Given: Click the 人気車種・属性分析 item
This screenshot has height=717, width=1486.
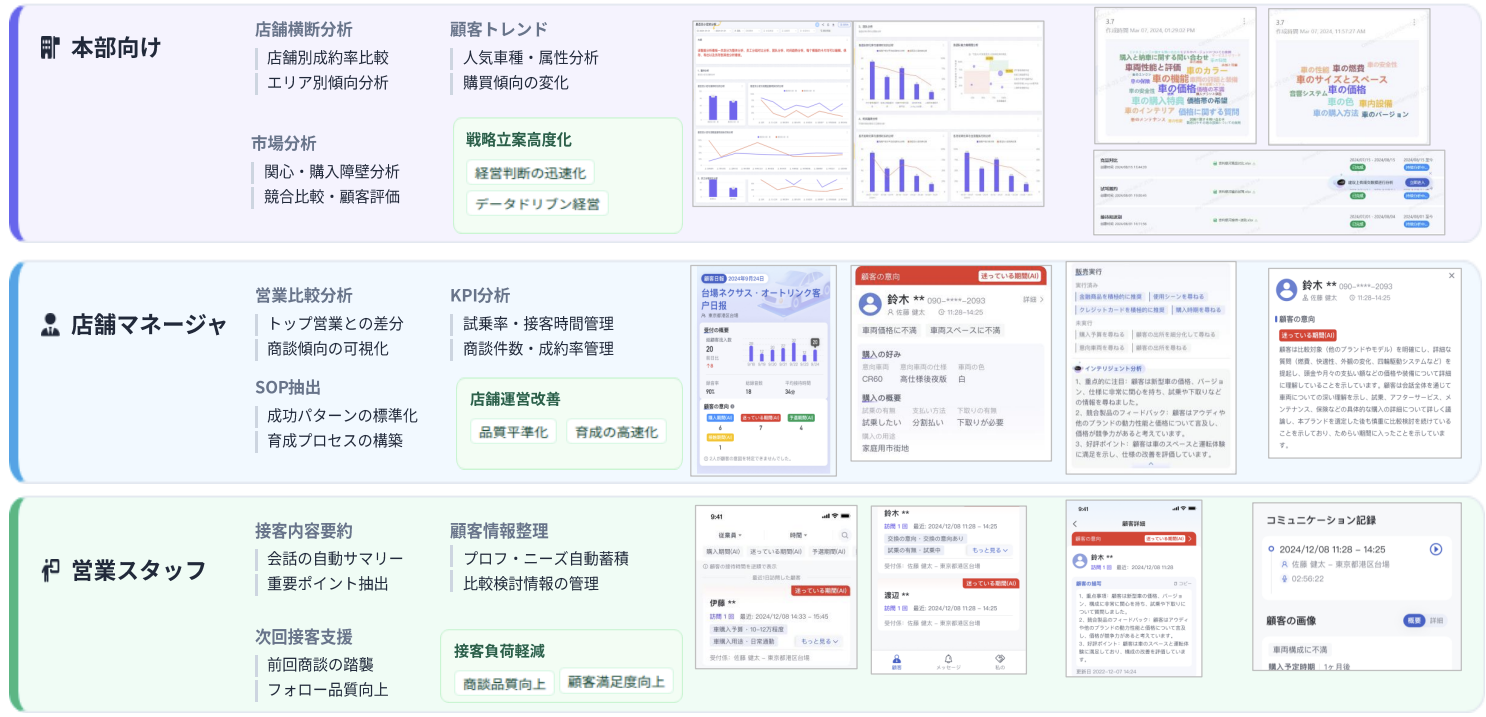Looking at the screenshot, I should (x=530, y=58).
